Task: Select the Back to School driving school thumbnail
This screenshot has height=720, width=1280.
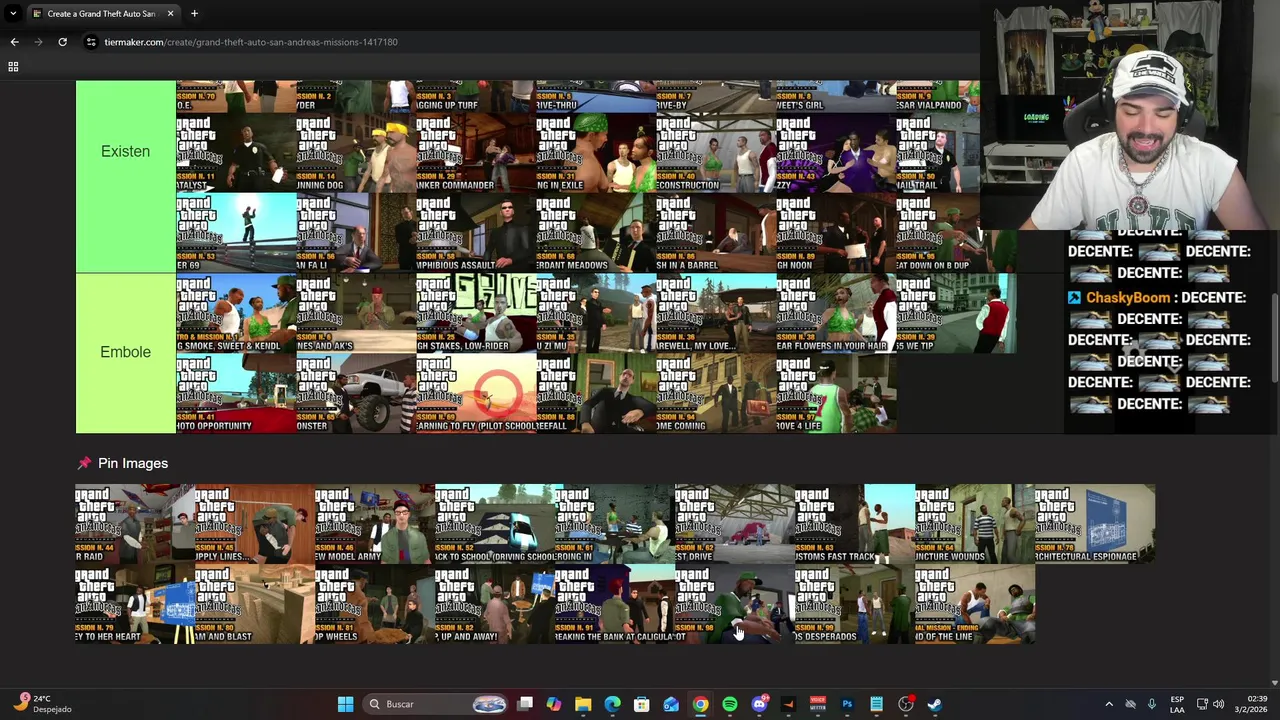Action: [495, 524]
